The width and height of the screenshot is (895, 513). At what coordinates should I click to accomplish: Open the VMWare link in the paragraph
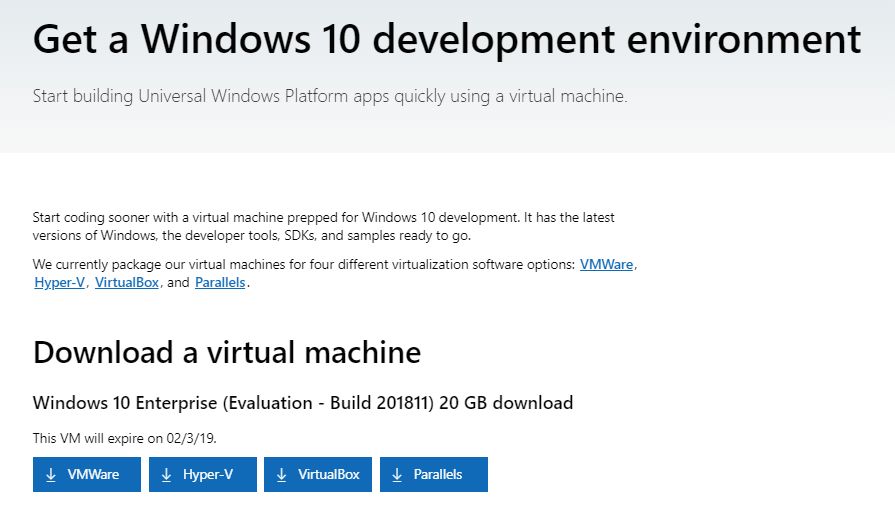click(606, 265)
